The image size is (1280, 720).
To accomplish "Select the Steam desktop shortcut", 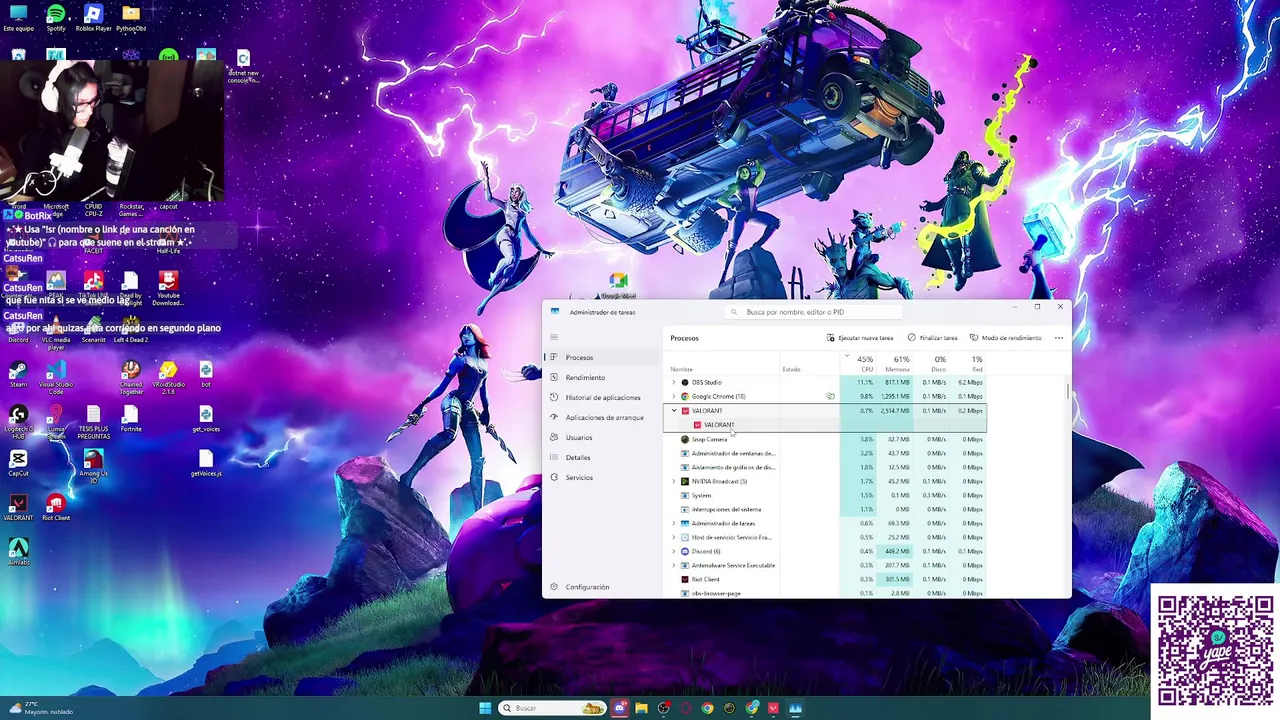I will click(x=18, y=375).
